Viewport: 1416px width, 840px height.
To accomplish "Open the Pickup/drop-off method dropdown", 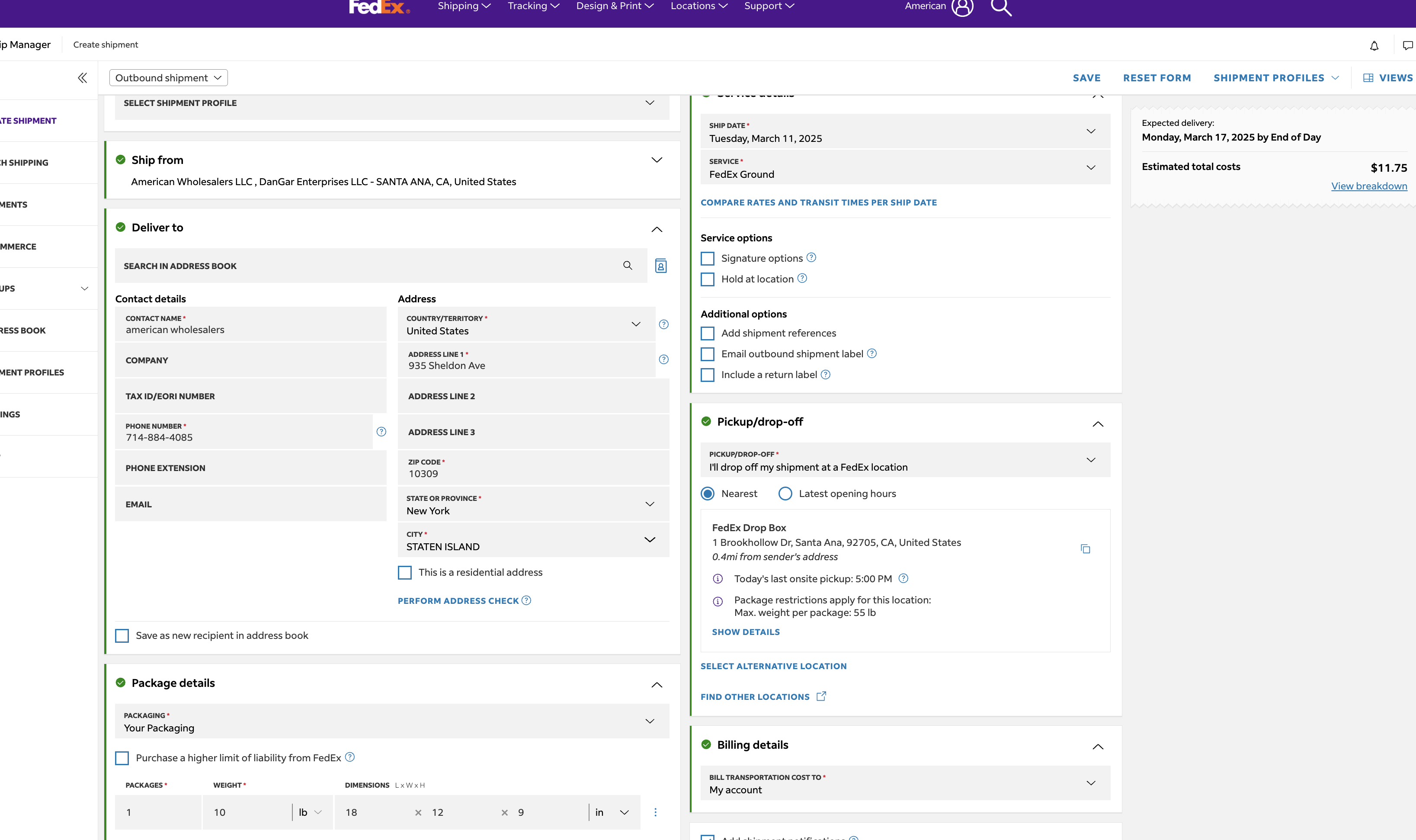I will pyautogui.click(x=906, y=460).
